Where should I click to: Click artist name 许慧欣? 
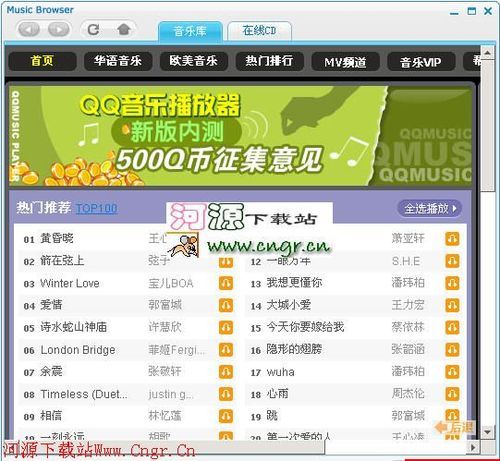tap(165, 327)
